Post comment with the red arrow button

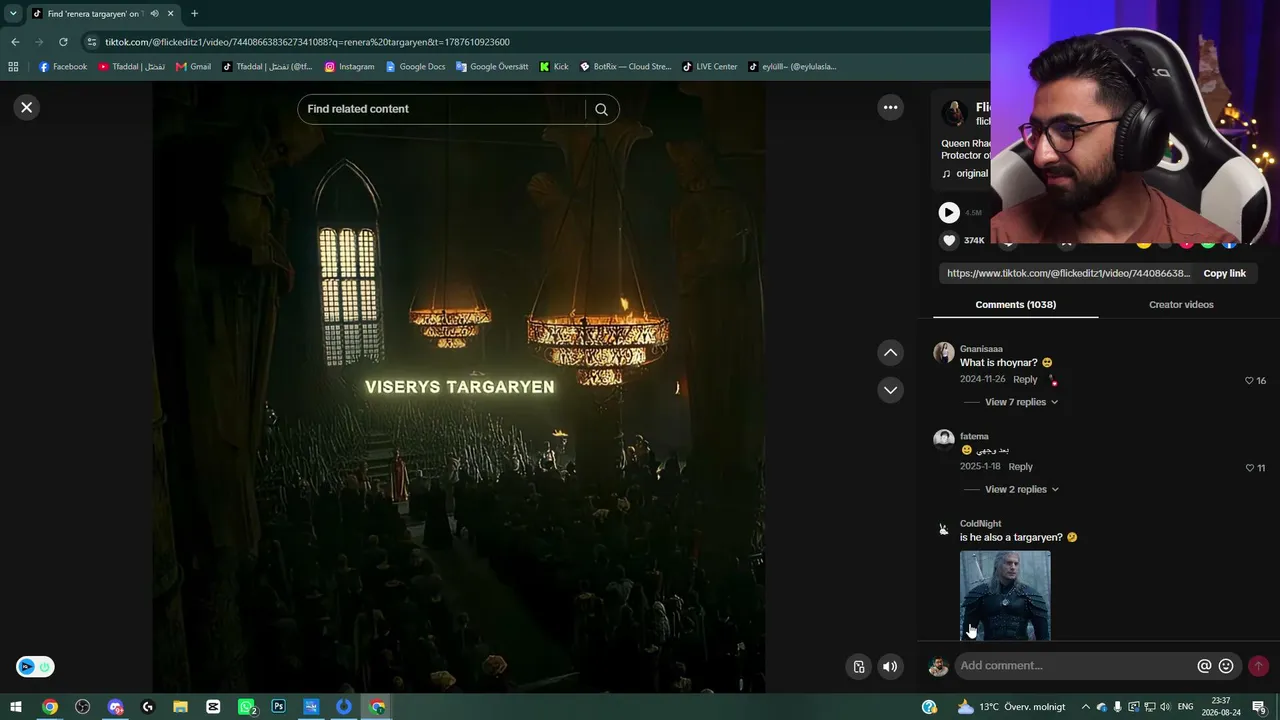(1258, 666)
